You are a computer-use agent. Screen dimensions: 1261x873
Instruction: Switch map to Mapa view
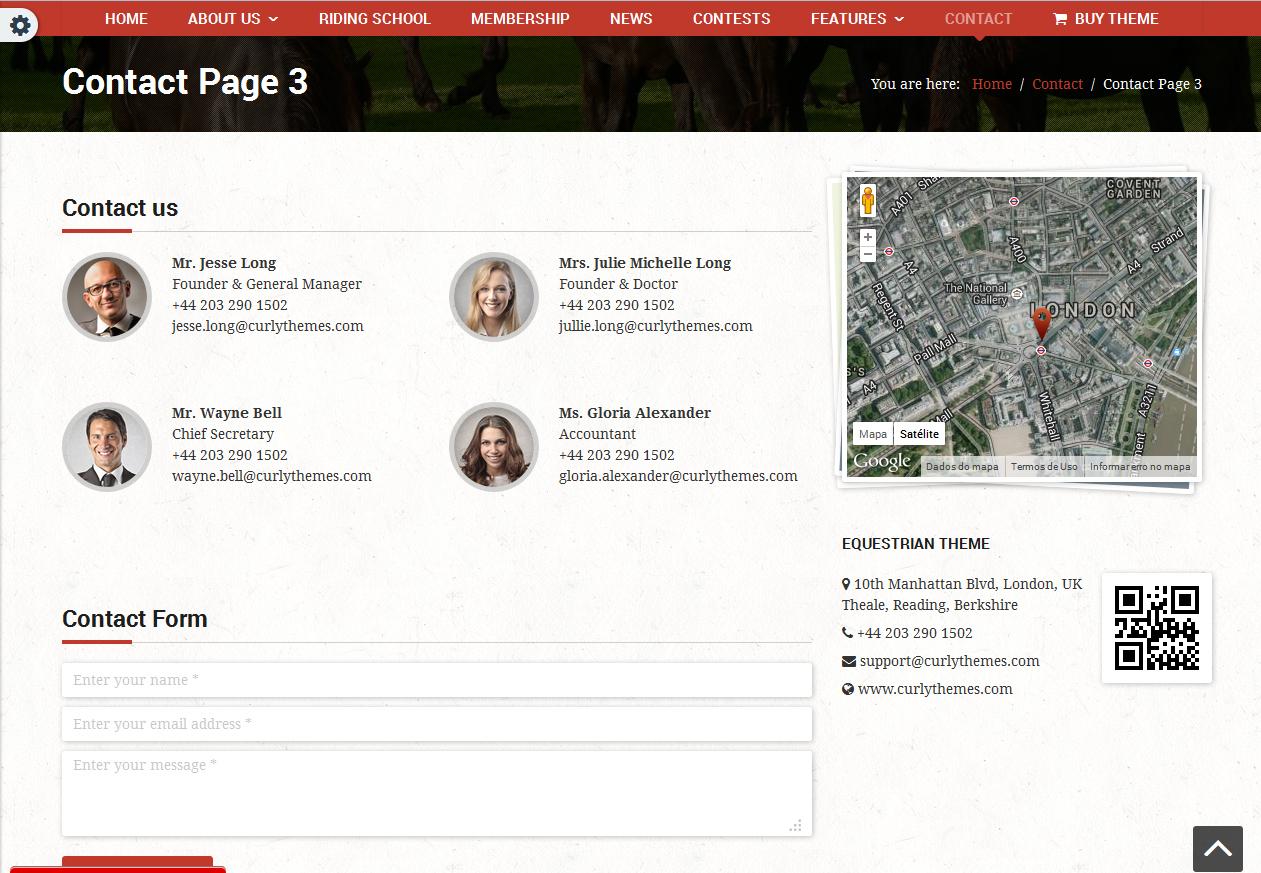point(872,434)
